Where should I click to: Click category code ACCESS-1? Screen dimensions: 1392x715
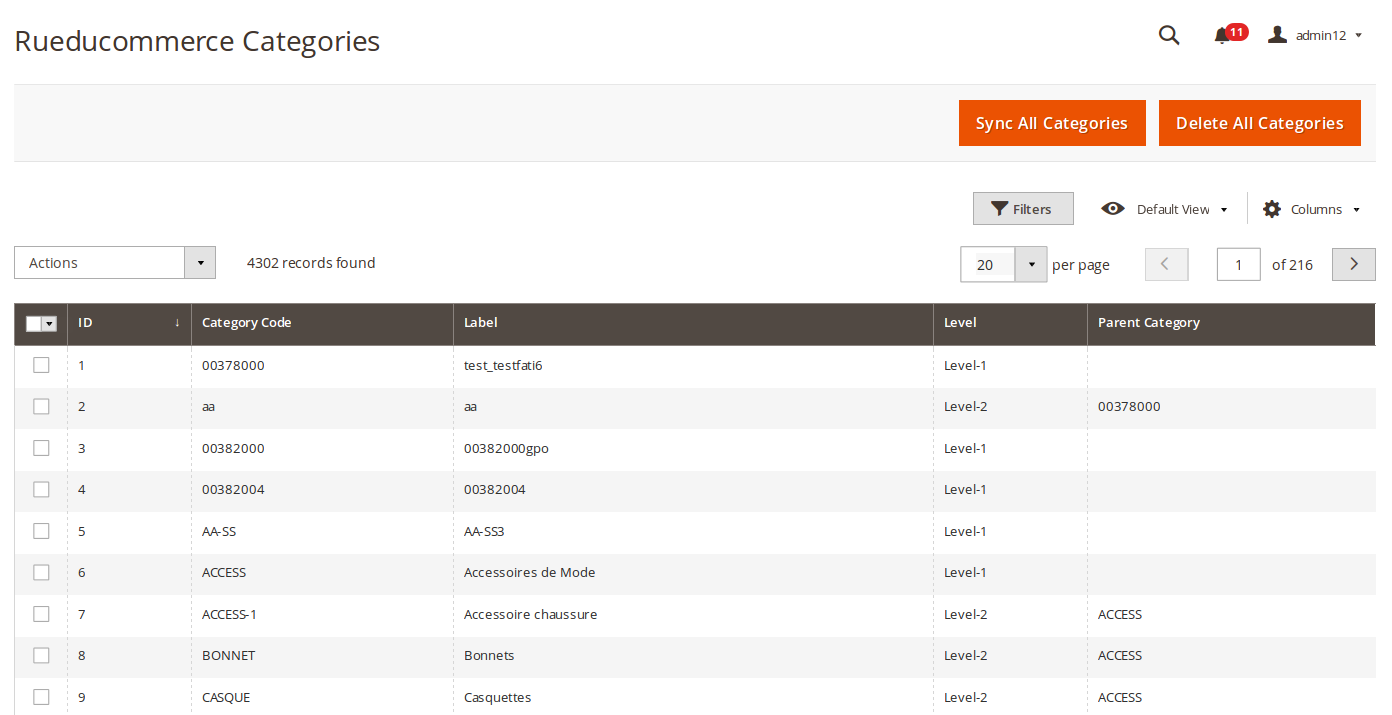point(229,615)
